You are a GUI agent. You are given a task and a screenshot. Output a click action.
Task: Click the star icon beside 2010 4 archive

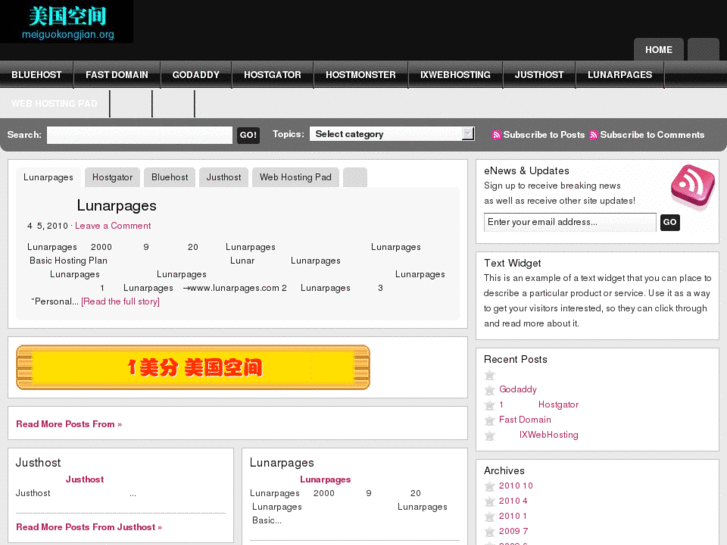tap(490, 501)
